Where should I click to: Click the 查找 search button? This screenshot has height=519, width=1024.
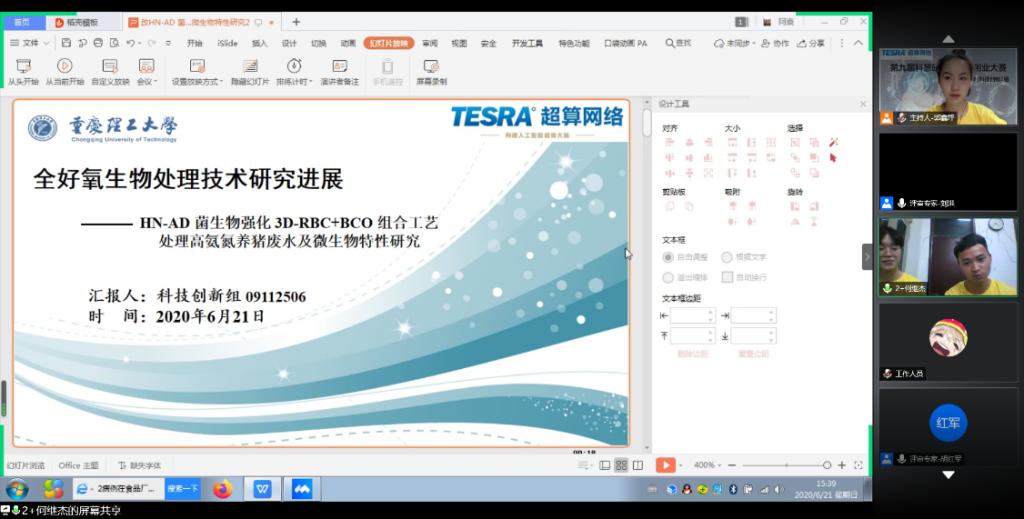point(678,43)
